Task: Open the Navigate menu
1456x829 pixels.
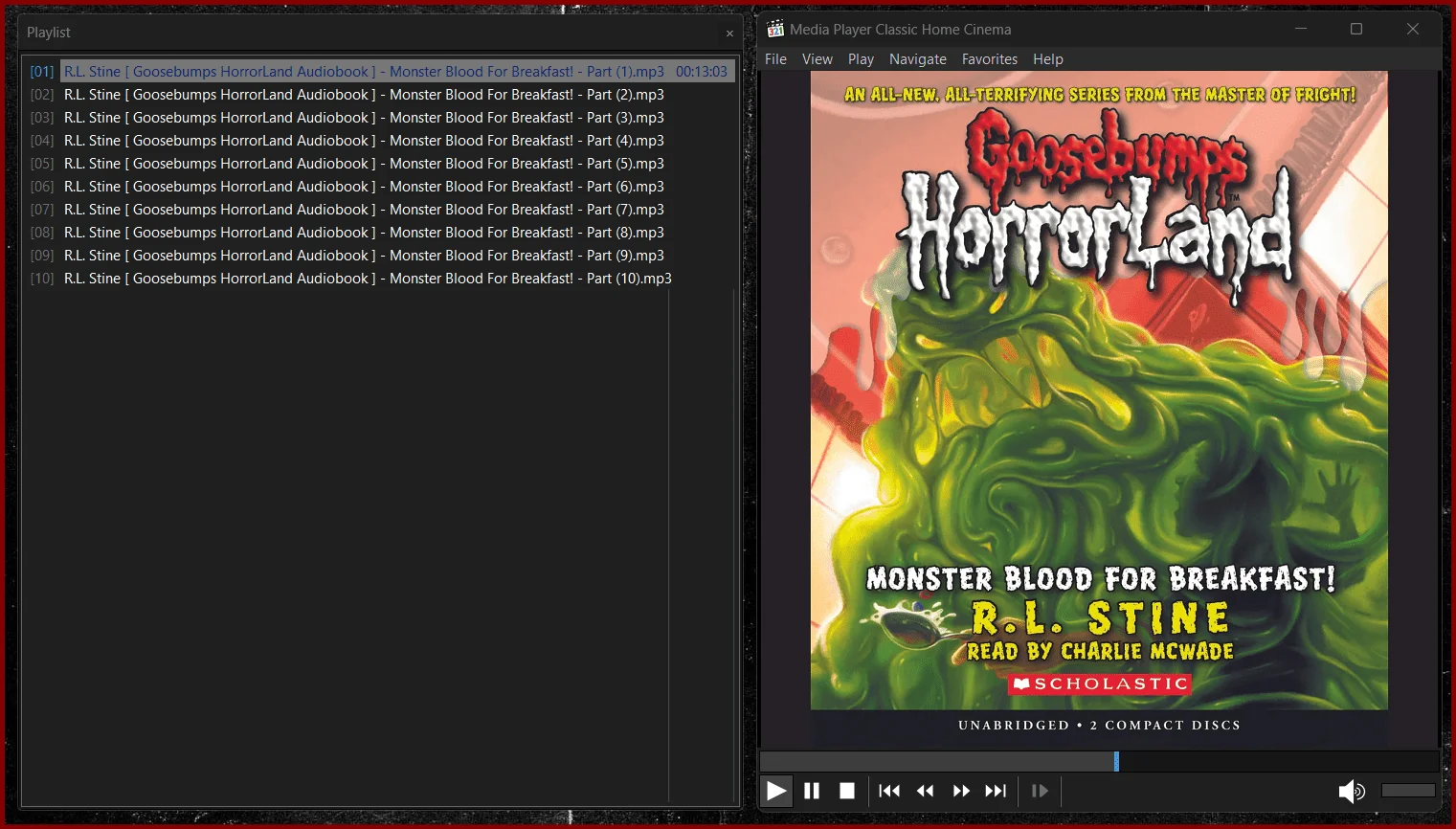Action: coord(917,59)
